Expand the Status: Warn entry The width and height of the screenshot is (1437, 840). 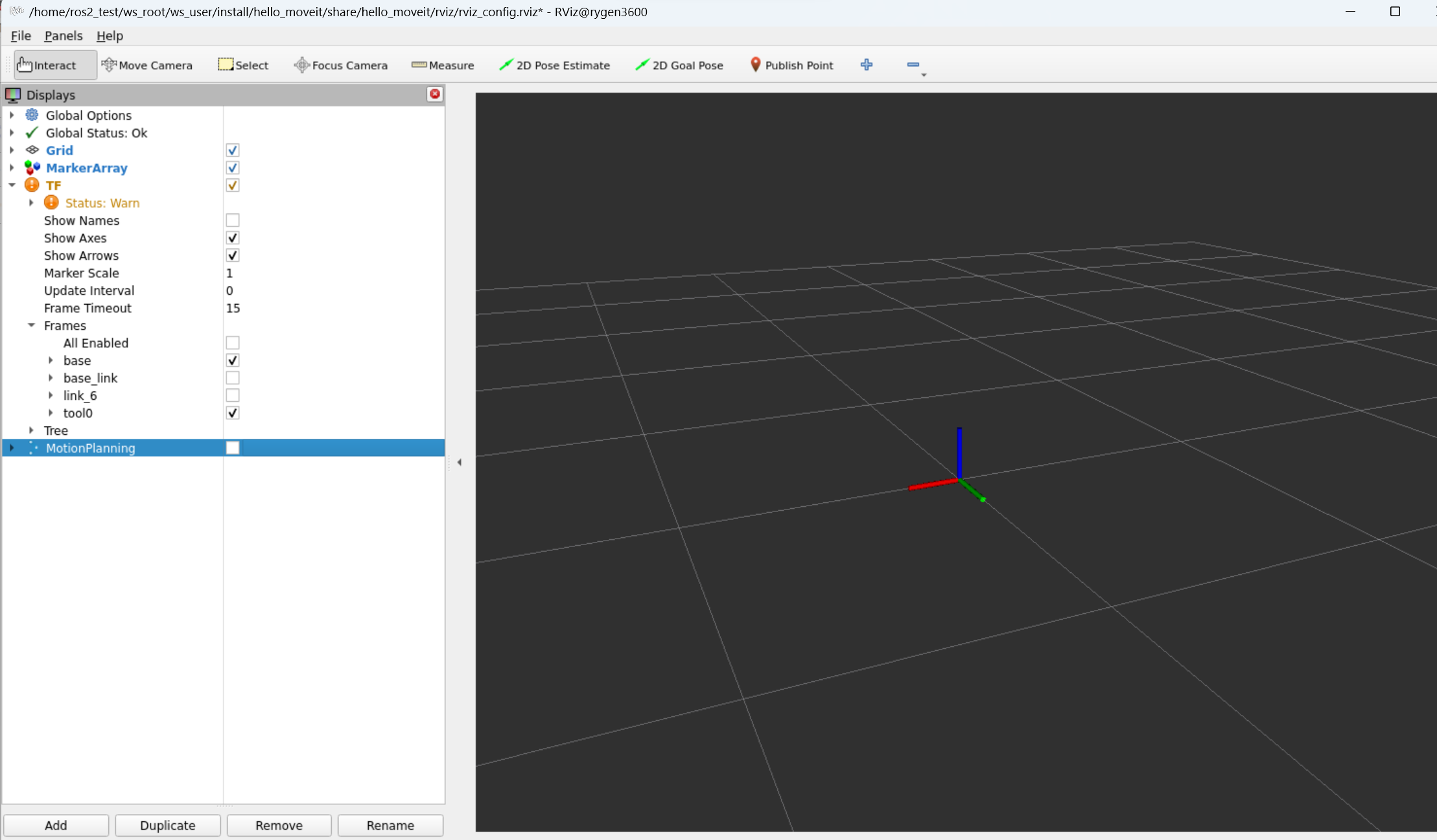click(x=31, y=203)
